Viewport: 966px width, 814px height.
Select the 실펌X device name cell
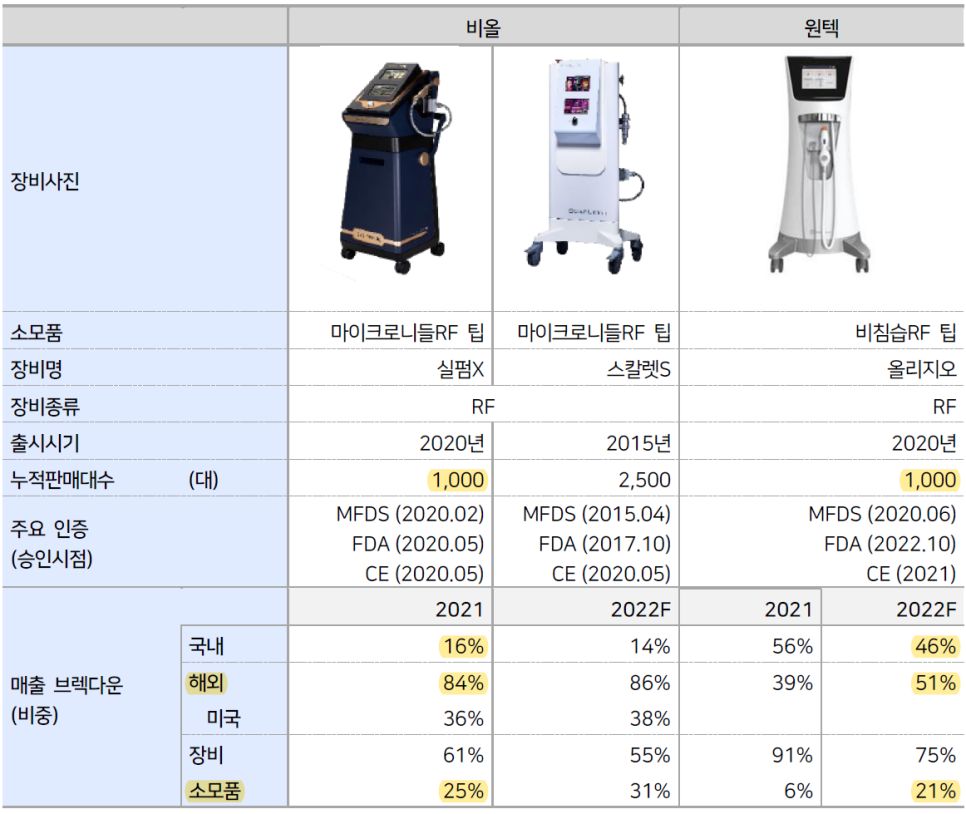[x=460, y=369]
